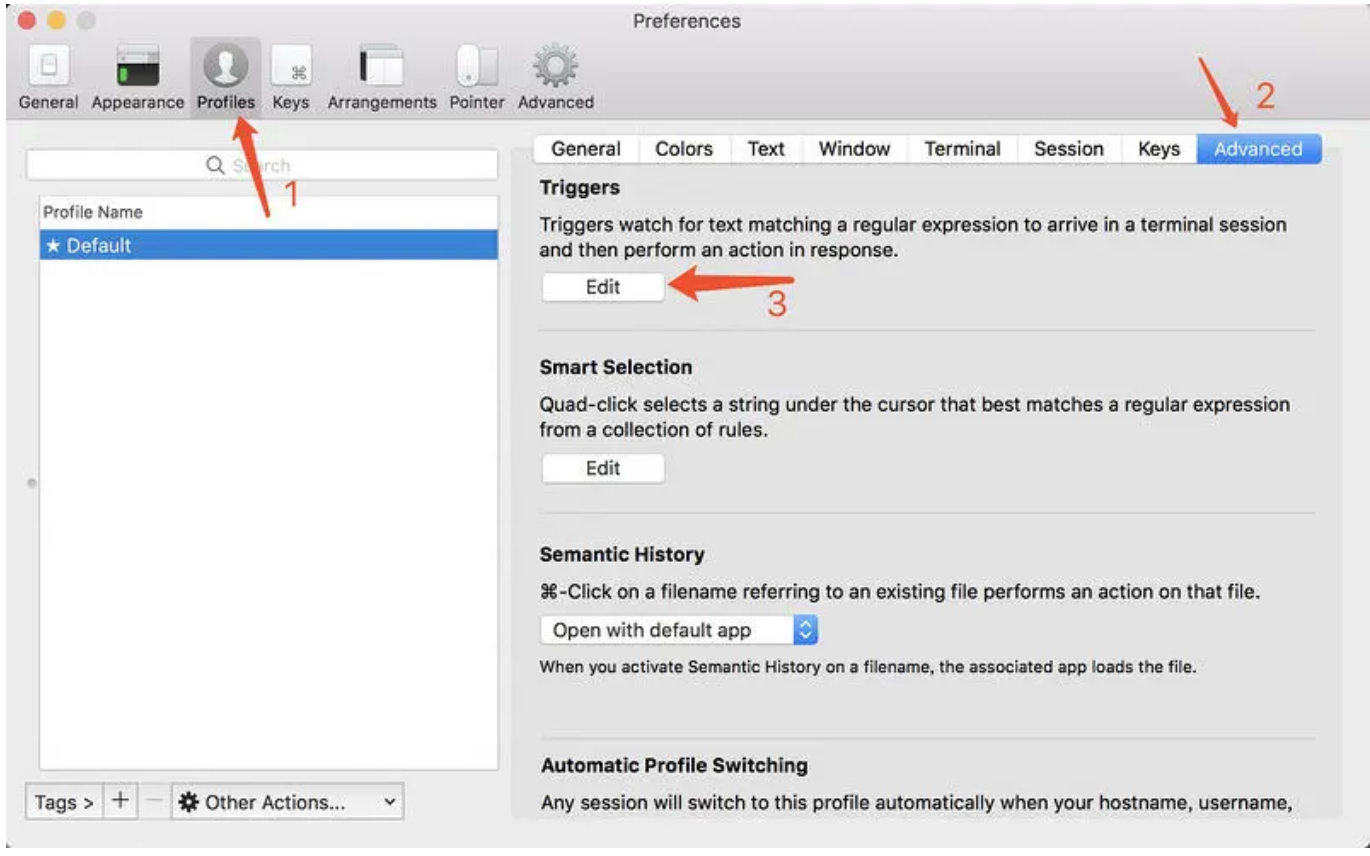
Task: Click the Smart Selection heading
Action: (x=616, y=367)
